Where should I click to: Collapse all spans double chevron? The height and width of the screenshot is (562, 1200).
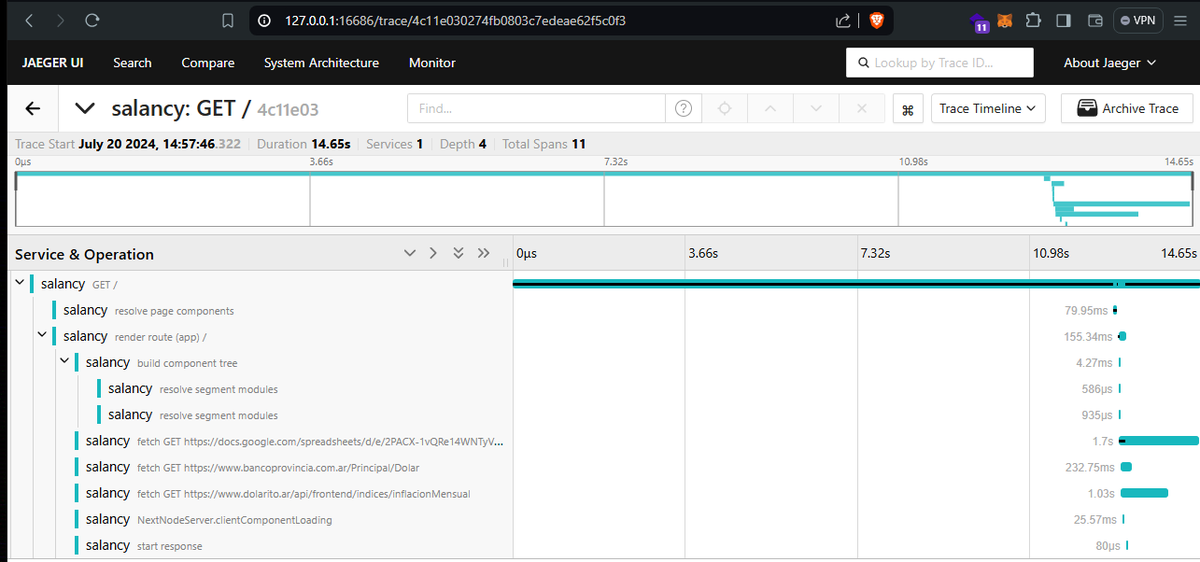[458, 253]
